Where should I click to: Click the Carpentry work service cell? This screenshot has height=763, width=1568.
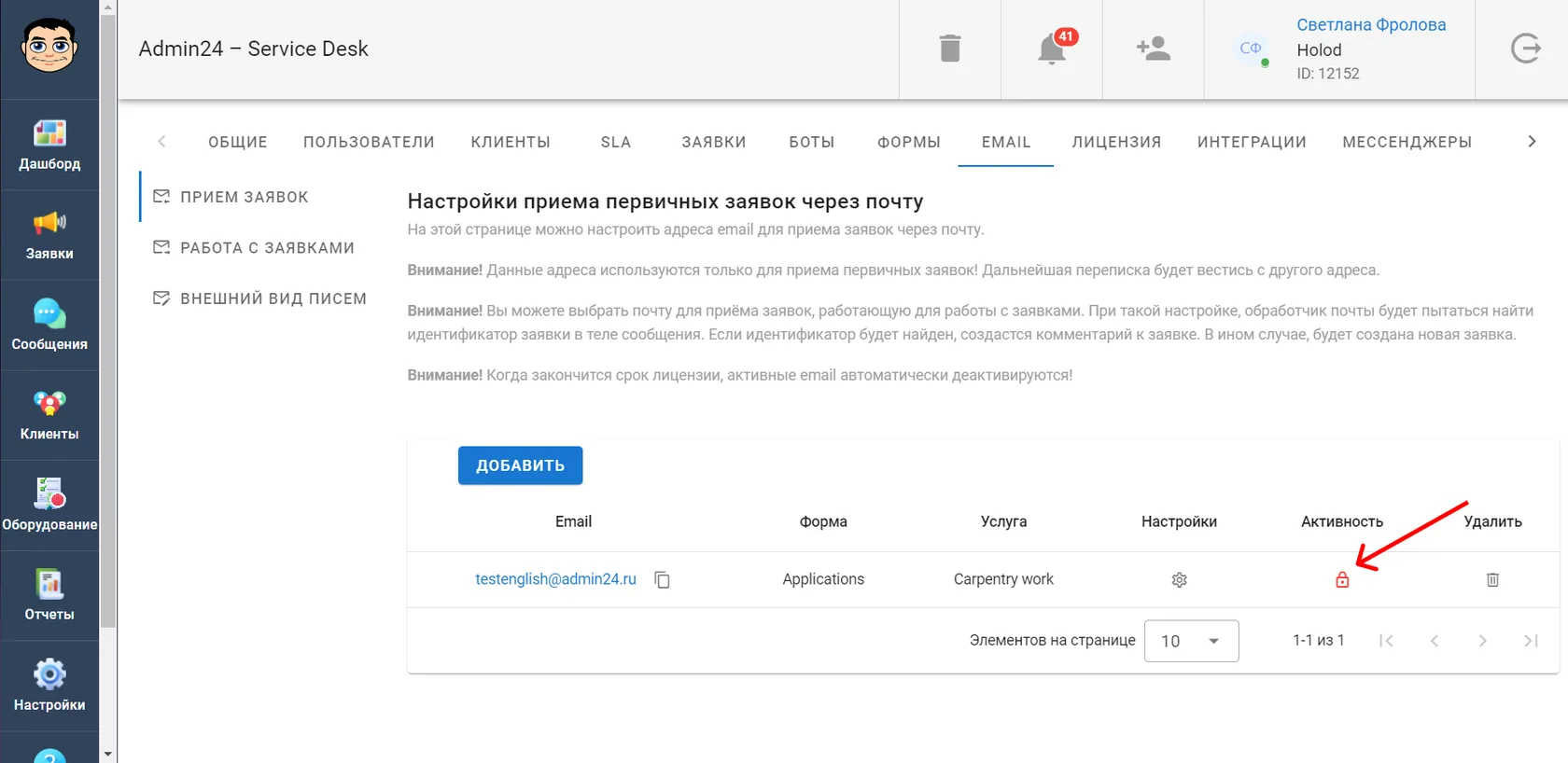pyautogui.click(x=1003, y=579)
